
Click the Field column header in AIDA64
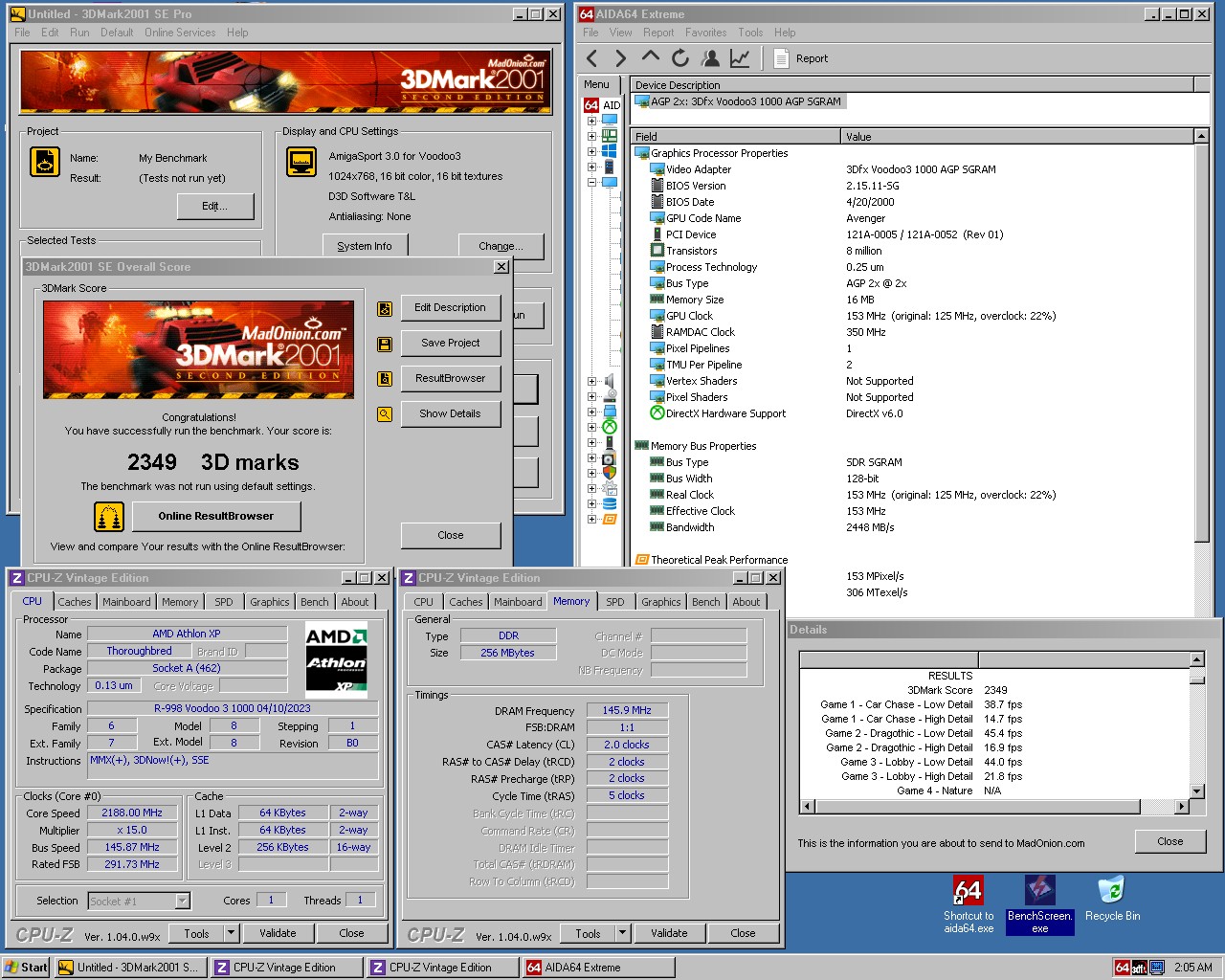pyautogui.click(x=735, y=137)
